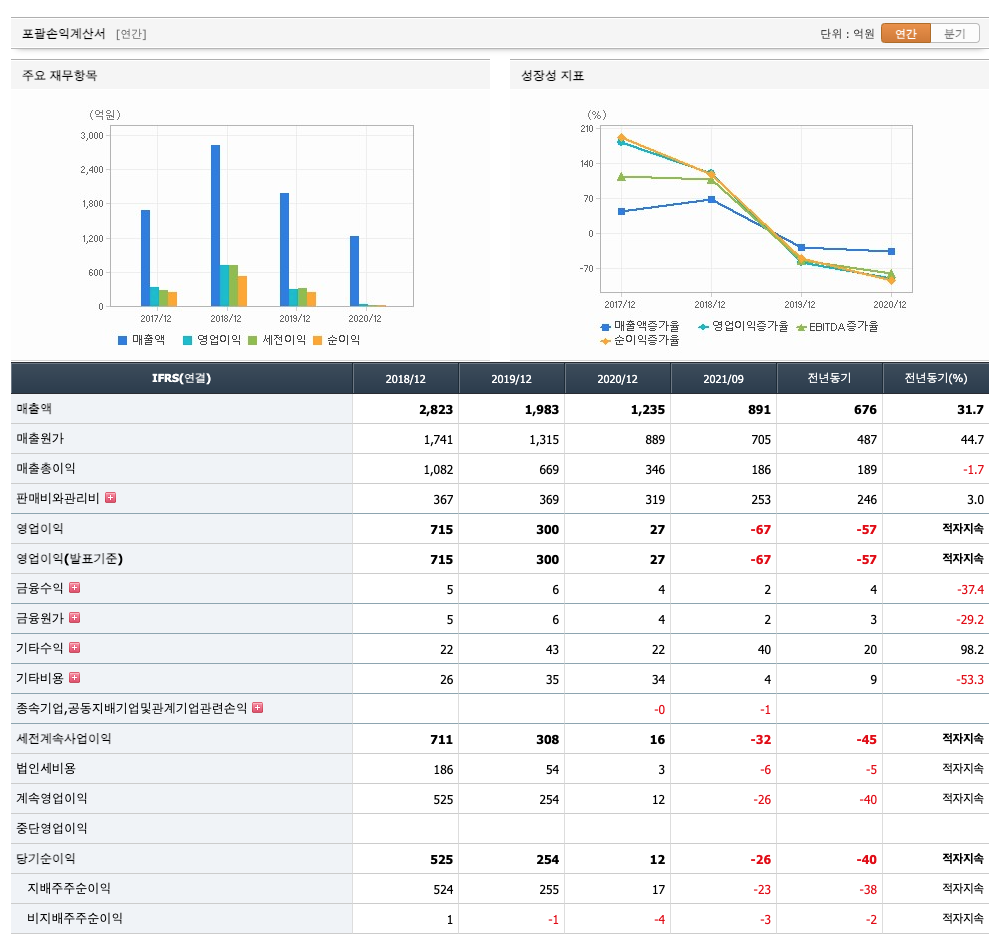Click the 2017/12 blue 매출액 bar

(145, 258)
